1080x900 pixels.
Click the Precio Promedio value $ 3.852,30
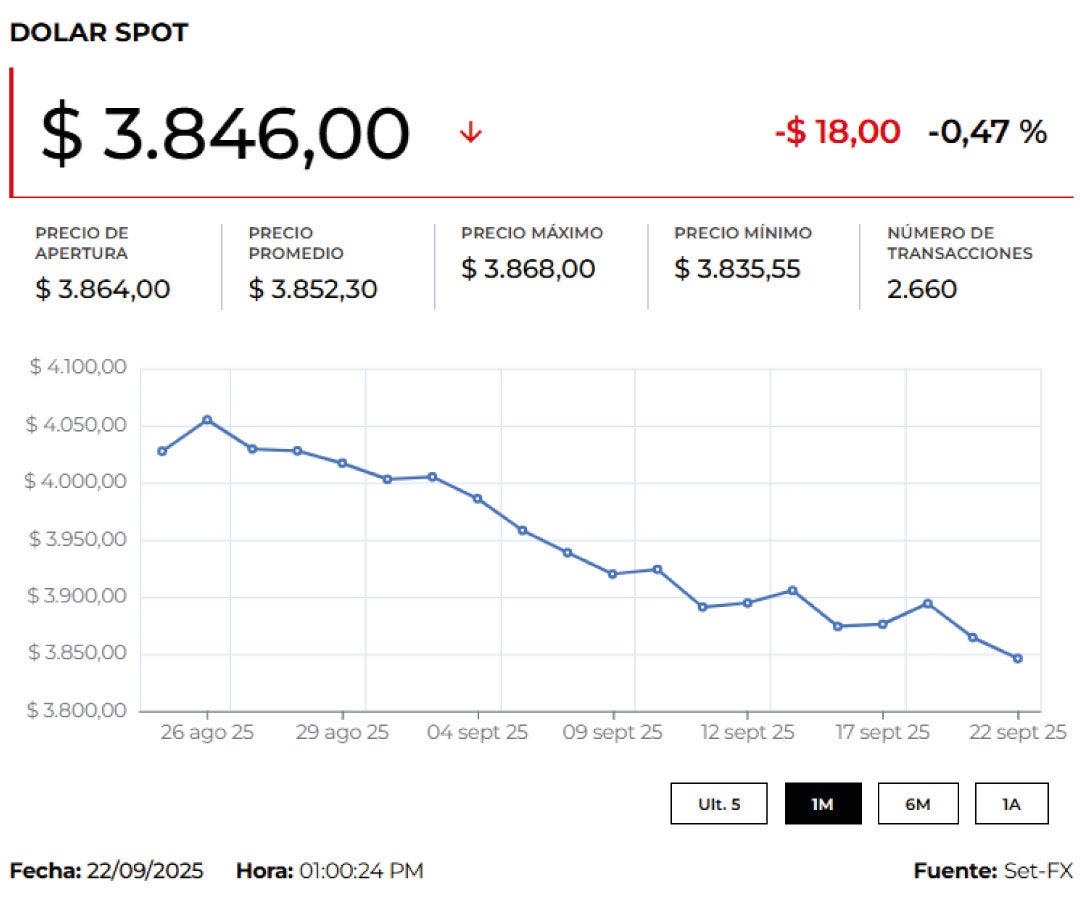[313, 290]
